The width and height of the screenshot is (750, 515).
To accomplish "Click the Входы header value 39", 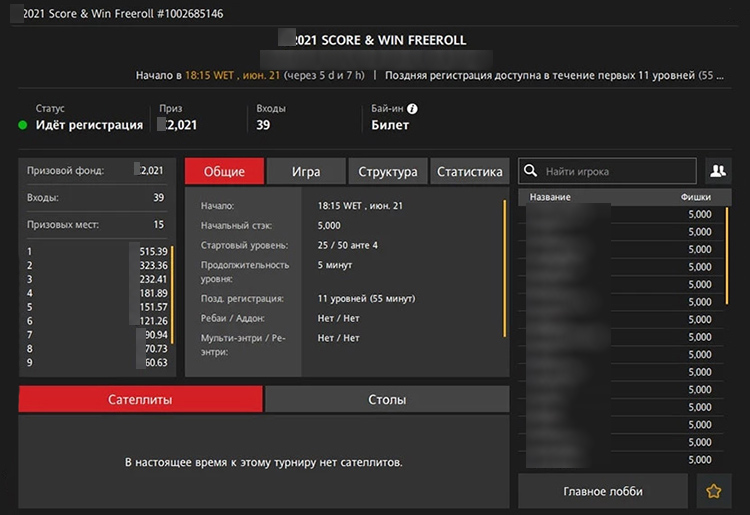I will 263,125.
